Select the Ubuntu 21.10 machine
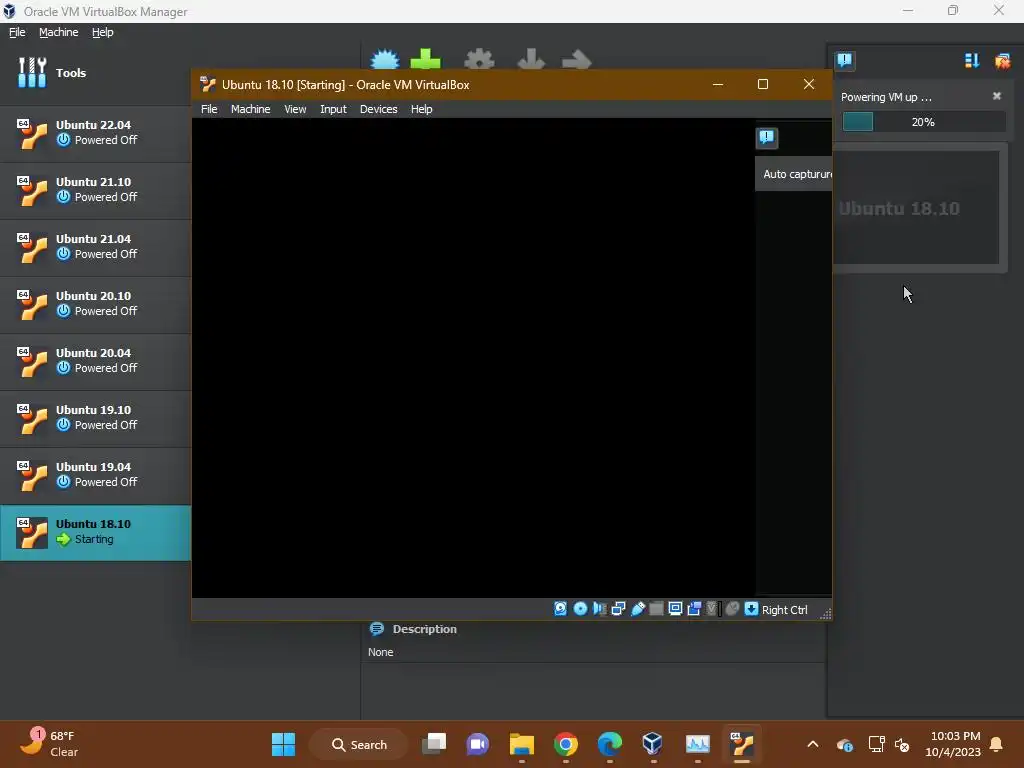 point(95,190)
